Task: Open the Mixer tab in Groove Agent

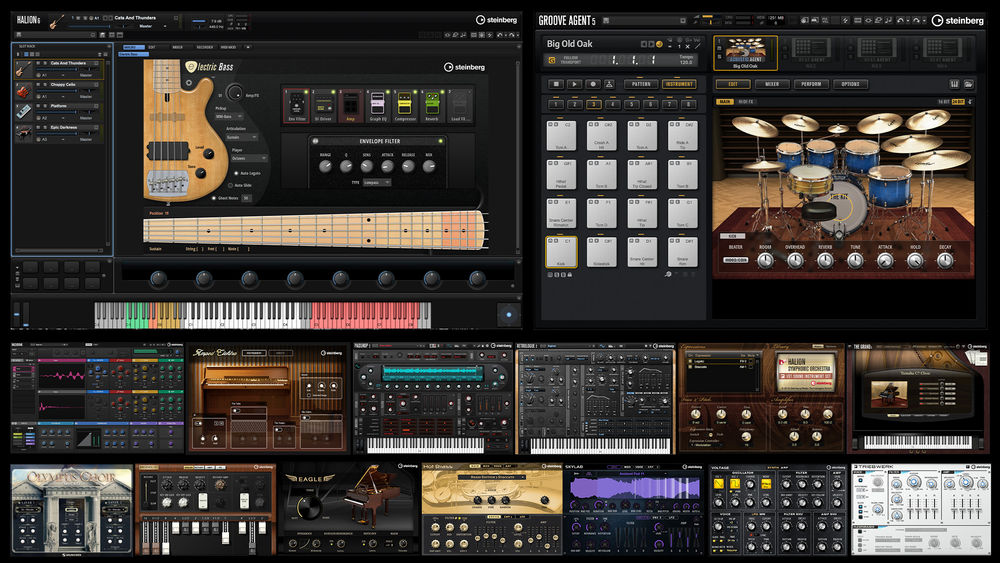Action: coord(772,84)
